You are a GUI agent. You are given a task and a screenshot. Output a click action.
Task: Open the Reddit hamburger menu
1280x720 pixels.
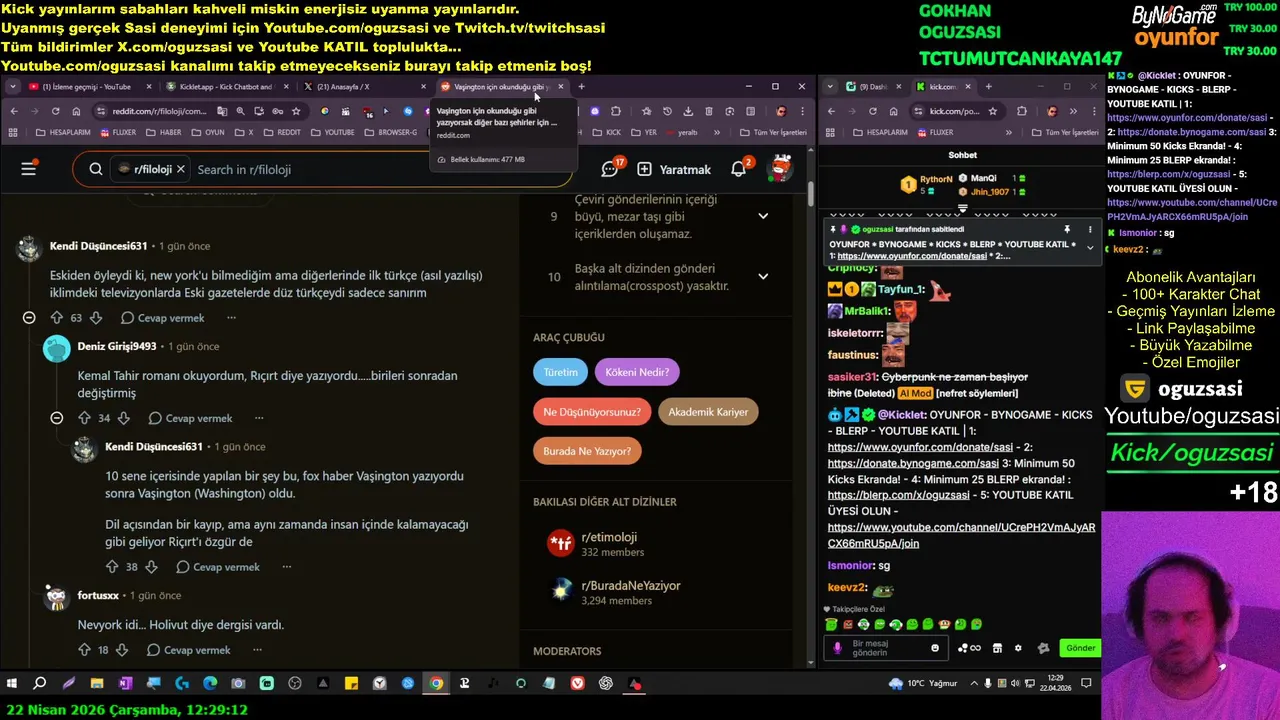click(28, 169)
